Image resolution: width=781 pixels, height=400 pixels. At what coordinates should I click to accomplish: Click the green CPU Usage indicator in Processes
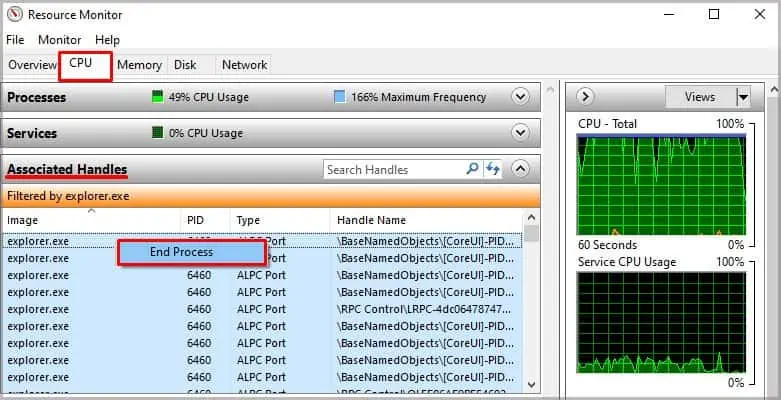(x=157, y=97)
